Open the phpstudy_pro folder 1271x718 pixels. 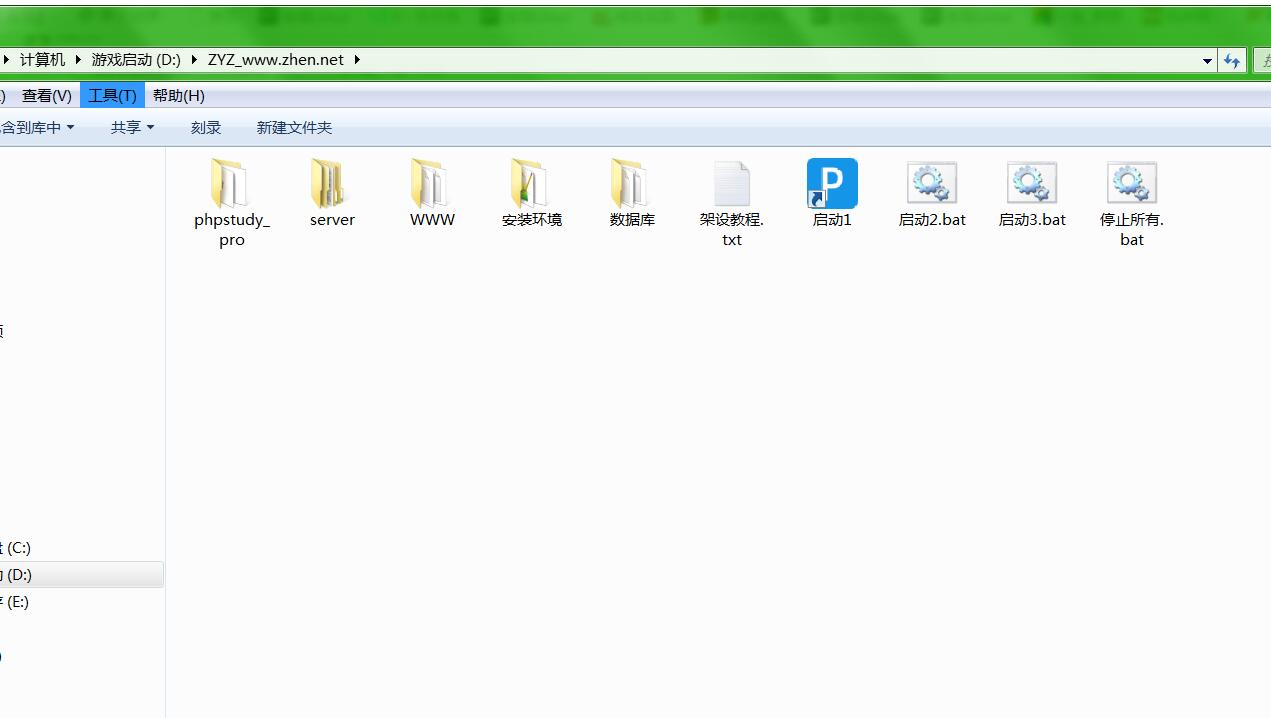point(231,185)
